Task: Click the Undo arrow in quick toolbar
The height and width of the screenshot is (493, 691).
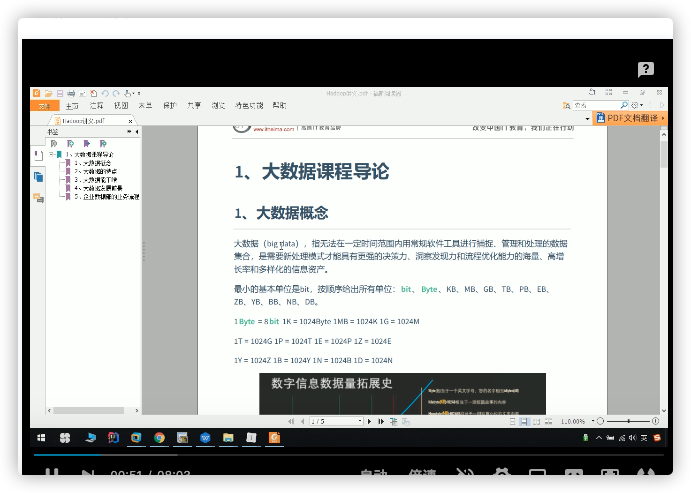Action: tap(105, 93)
